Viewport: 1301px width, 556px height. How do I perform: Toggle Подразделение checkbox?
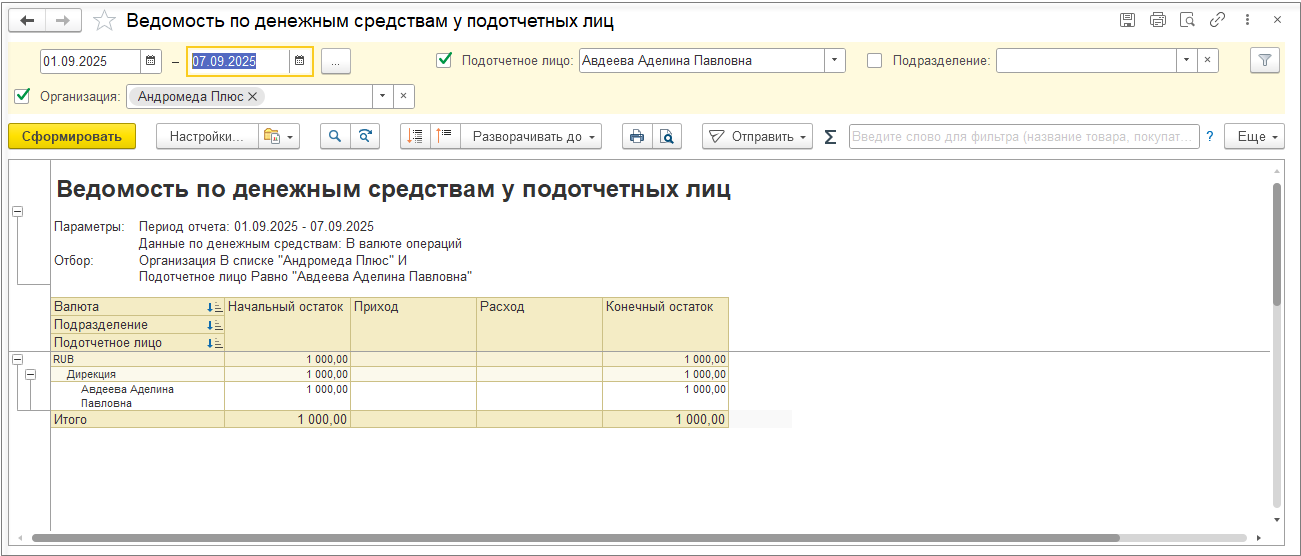pos(874,60)
